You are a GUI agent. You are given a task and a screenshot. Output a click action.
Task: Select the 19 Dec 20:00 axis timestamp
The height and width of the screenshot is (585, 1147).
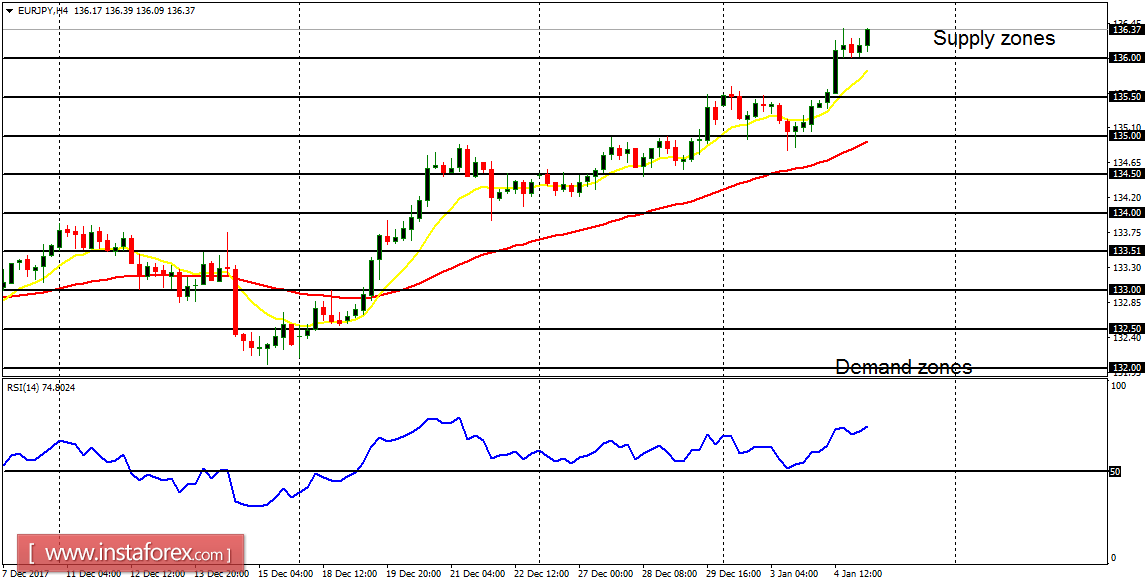click(x=412, y=573)
